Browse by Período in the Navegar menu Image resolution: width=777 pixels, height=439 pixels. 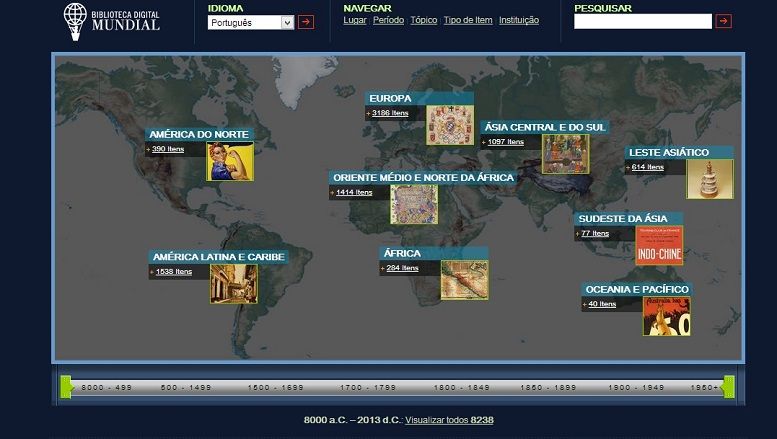pyautogui.click(x=388, y=20)
